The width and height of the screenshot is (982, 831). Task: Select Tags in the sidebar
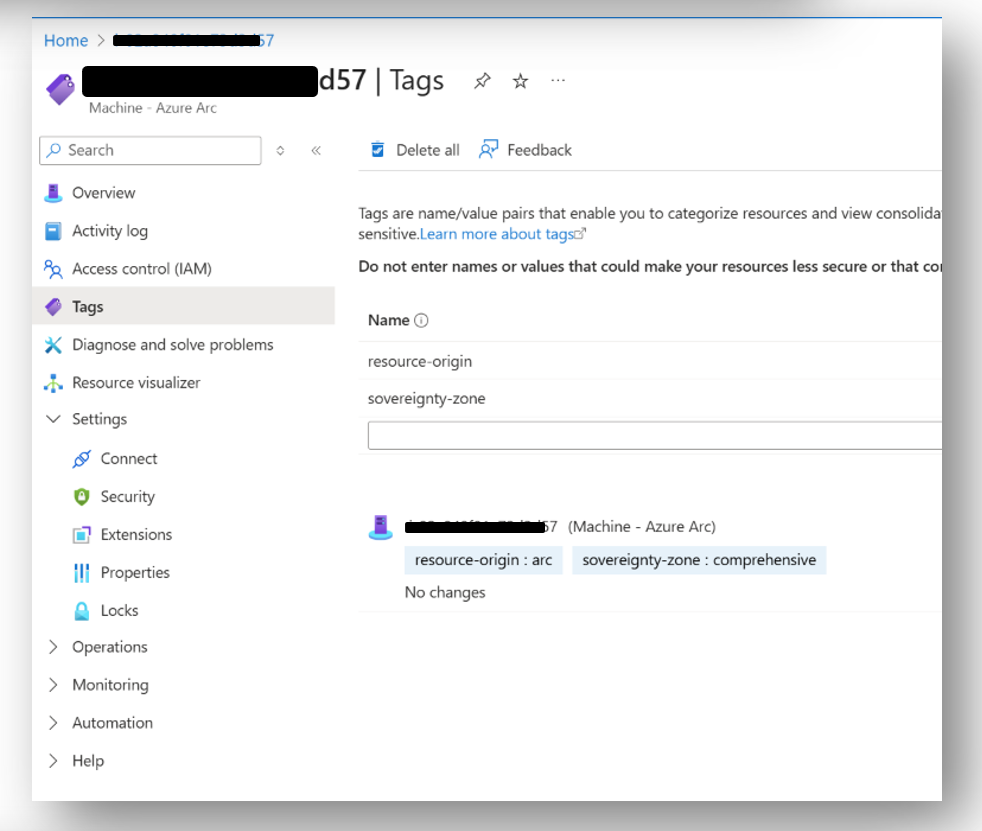[183, 307]
